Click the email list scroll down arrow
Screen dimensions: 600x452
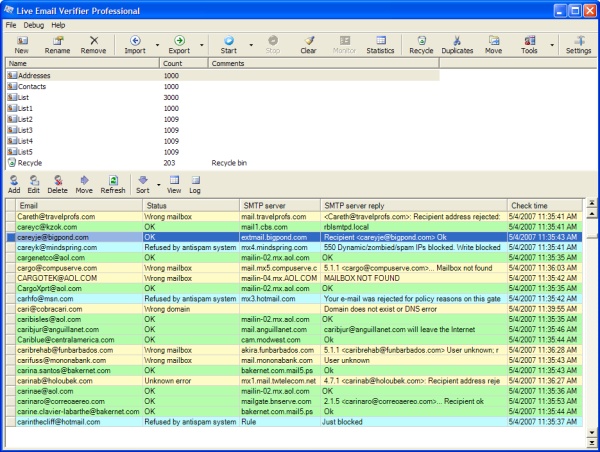(x=592, y=433)
